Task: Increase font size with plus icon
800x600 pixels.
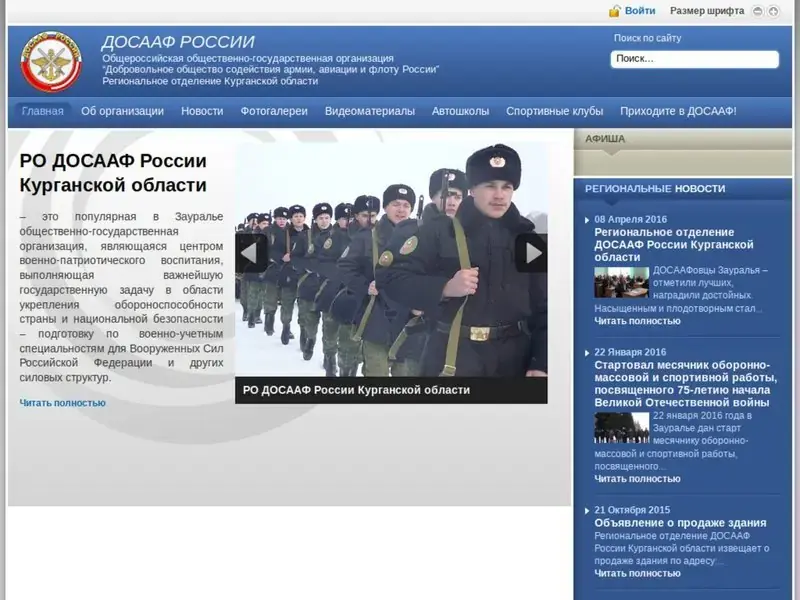Action: [x=774, y=11]
